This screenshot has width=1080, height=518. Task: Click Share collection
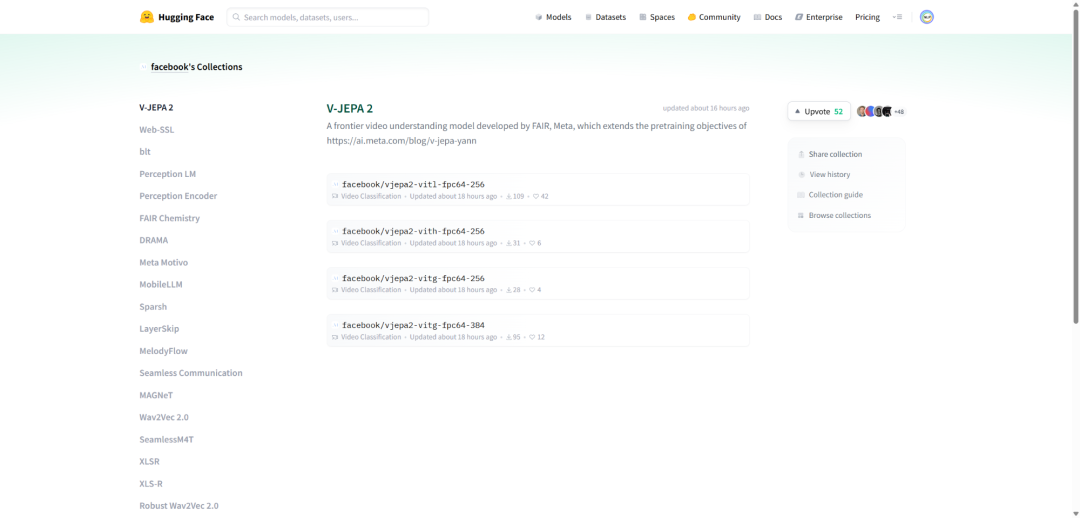click(830, 154)
